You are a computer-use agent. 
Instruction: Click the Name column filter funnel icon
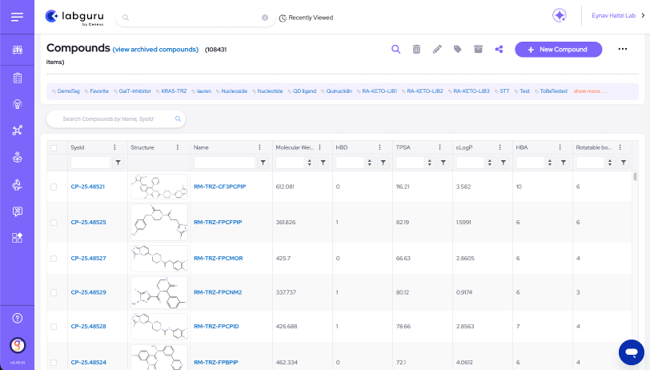[x=263, y=162]
